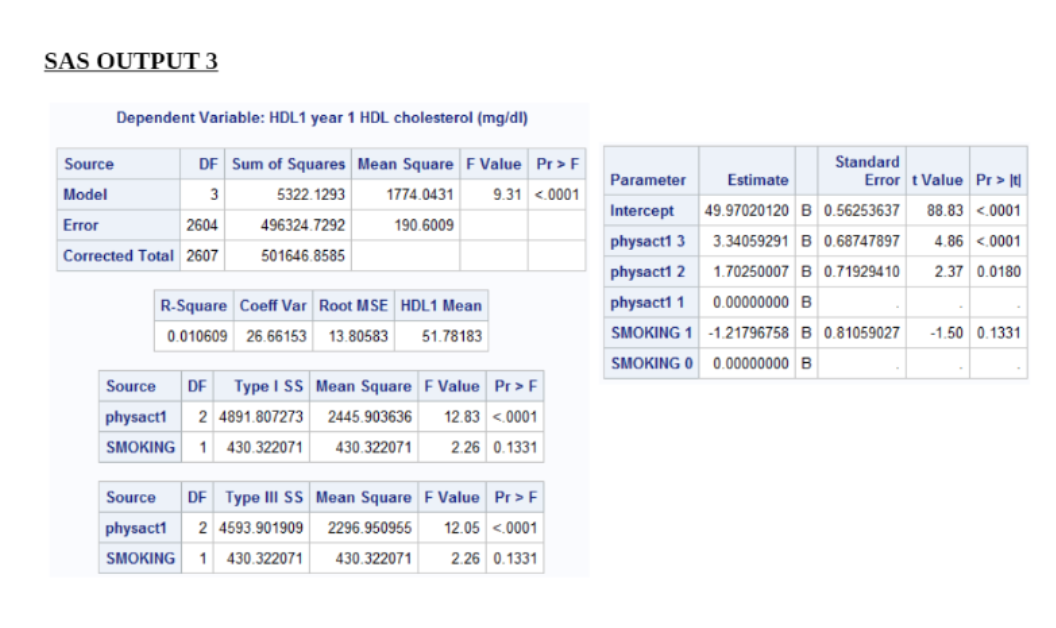Click the "physact1 2" parameter label
Viewport: 1056px width, 628px height.
(x=647, y=272)
